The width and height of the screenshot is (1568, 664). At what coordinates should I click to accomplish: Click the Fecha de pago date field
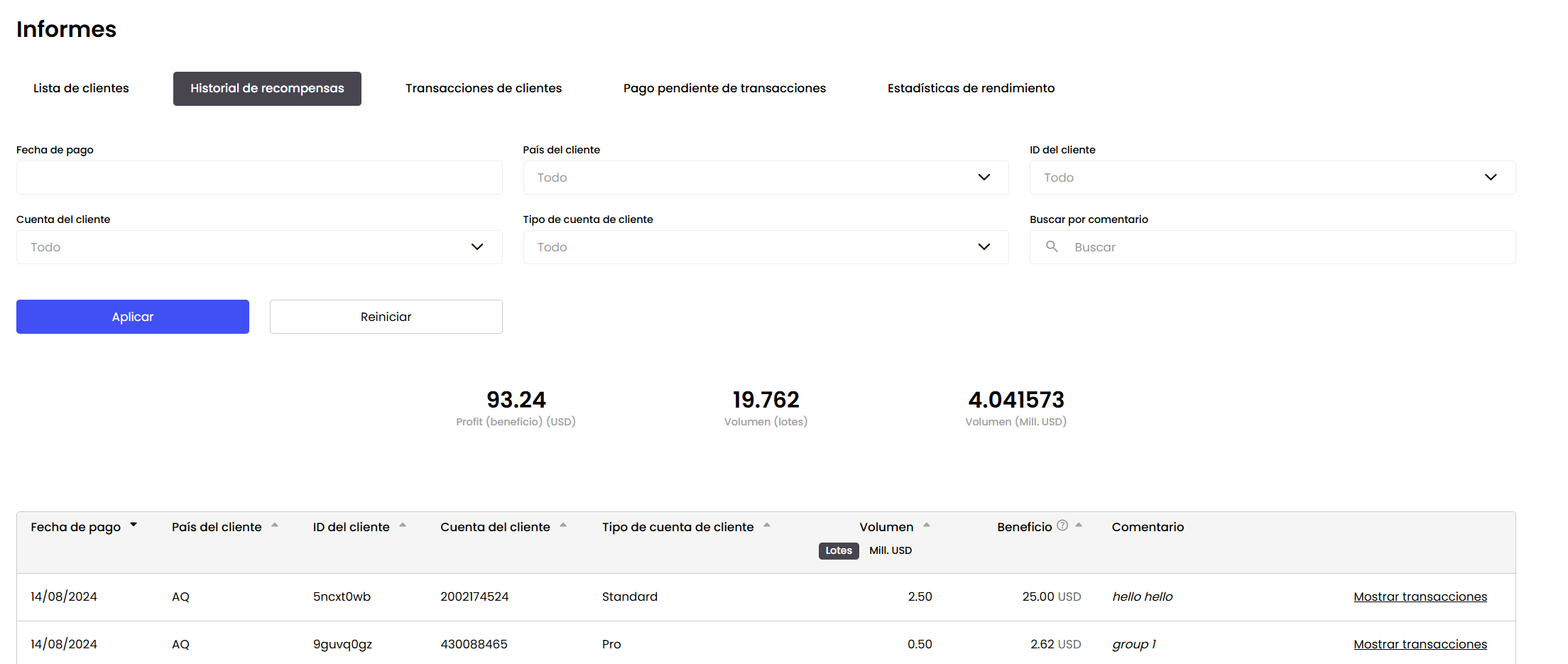click(x=259, y=178)
